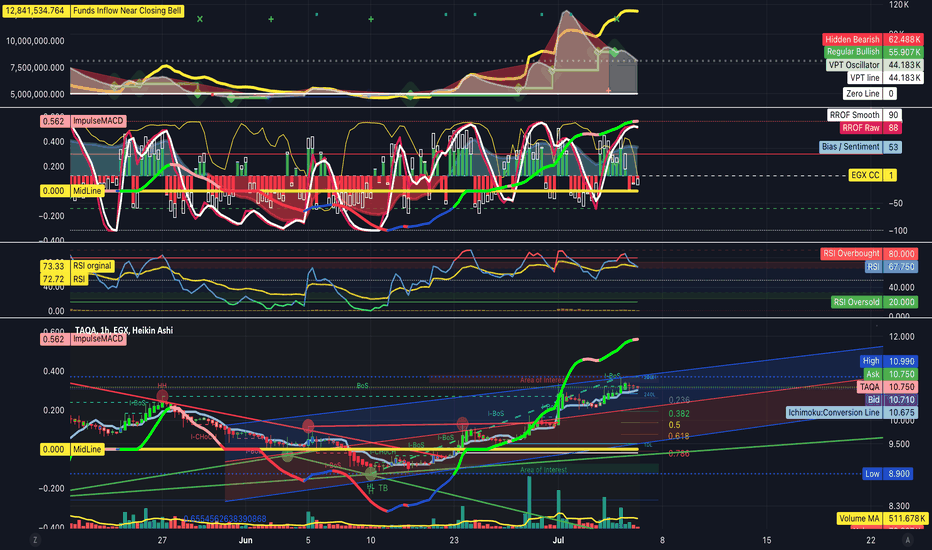Select the Low 8.900 price label
Viewport: 932px width, 550px height.
pyautogui.click(x=889, y=474)
